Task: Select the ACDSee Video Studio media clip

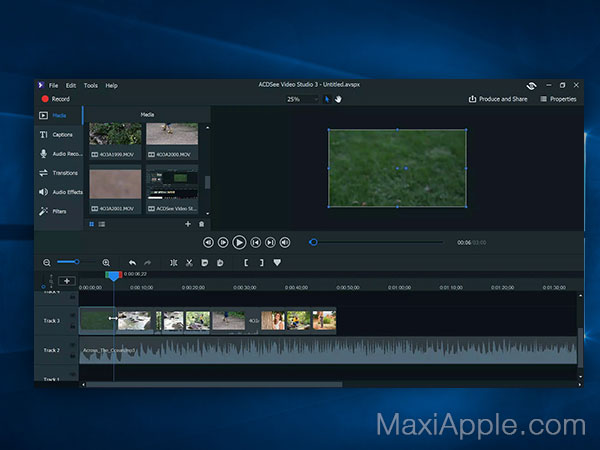Action: tap(172, 190)
